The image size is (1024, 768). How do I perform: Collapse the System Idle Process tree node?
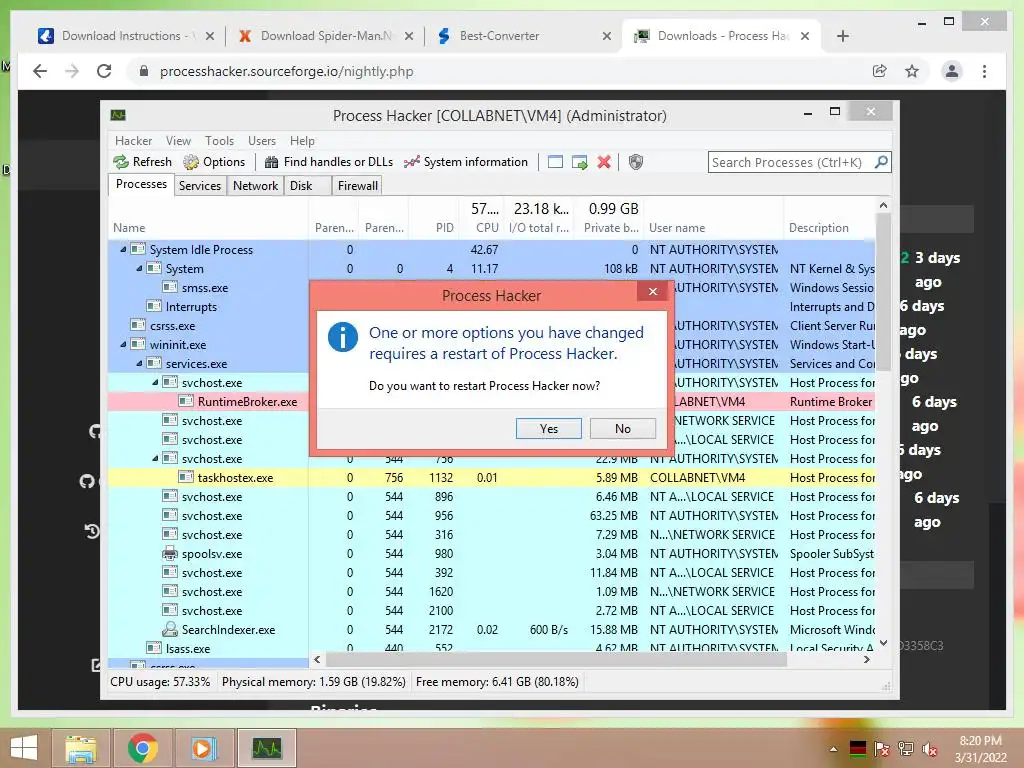123,249
